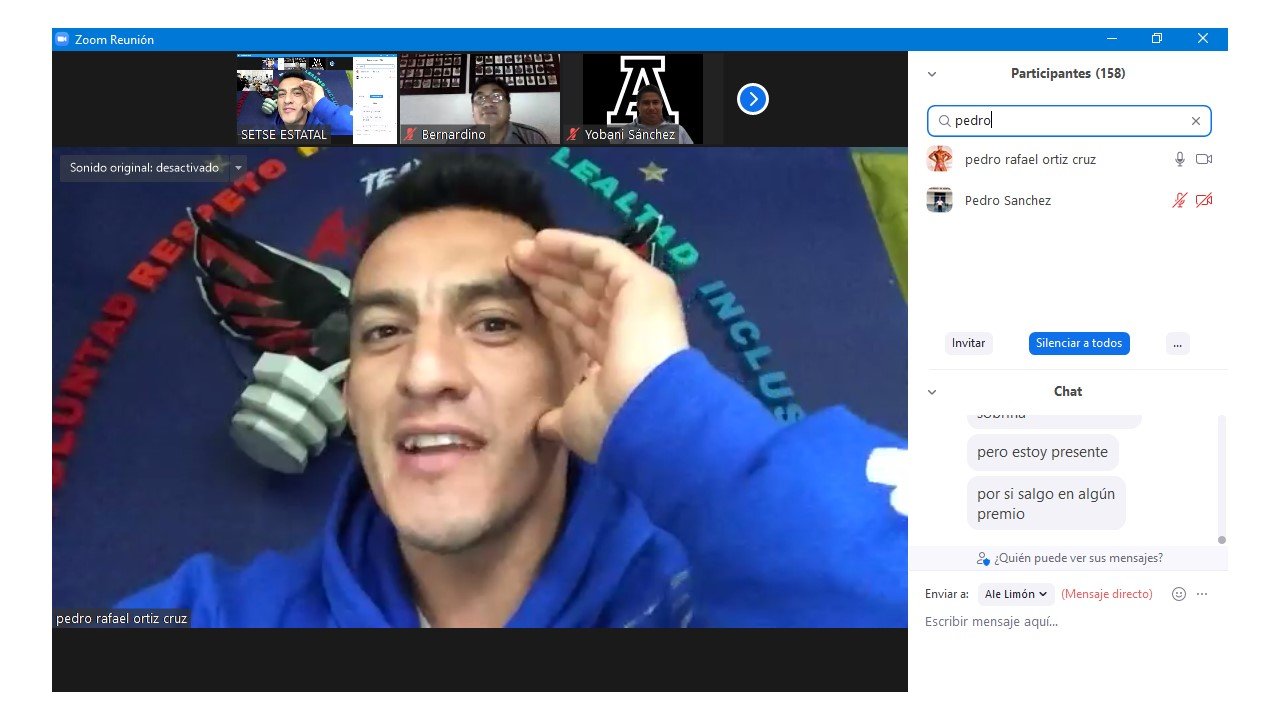Open the original sound dropdown arrow
This screenshot has width=1280, height=720.
tap(238, 168)
